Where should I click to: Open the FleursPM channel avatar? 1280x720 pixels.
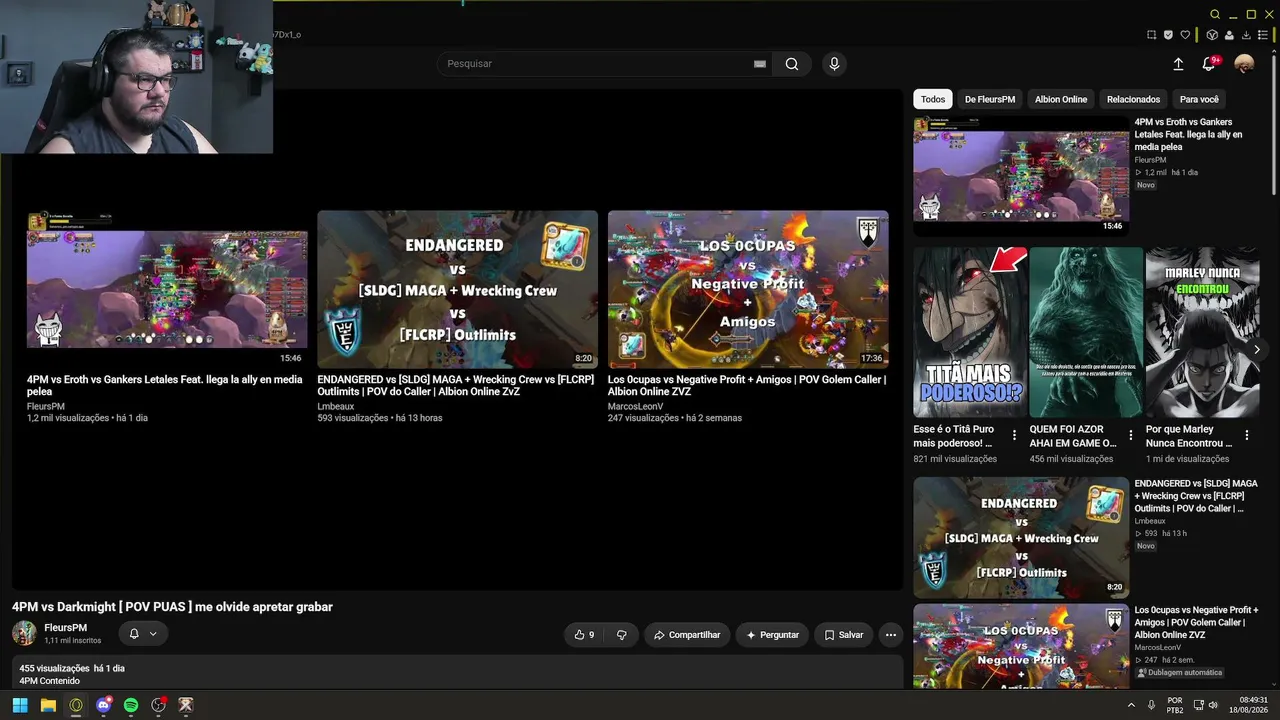click(x=24, y=633)
